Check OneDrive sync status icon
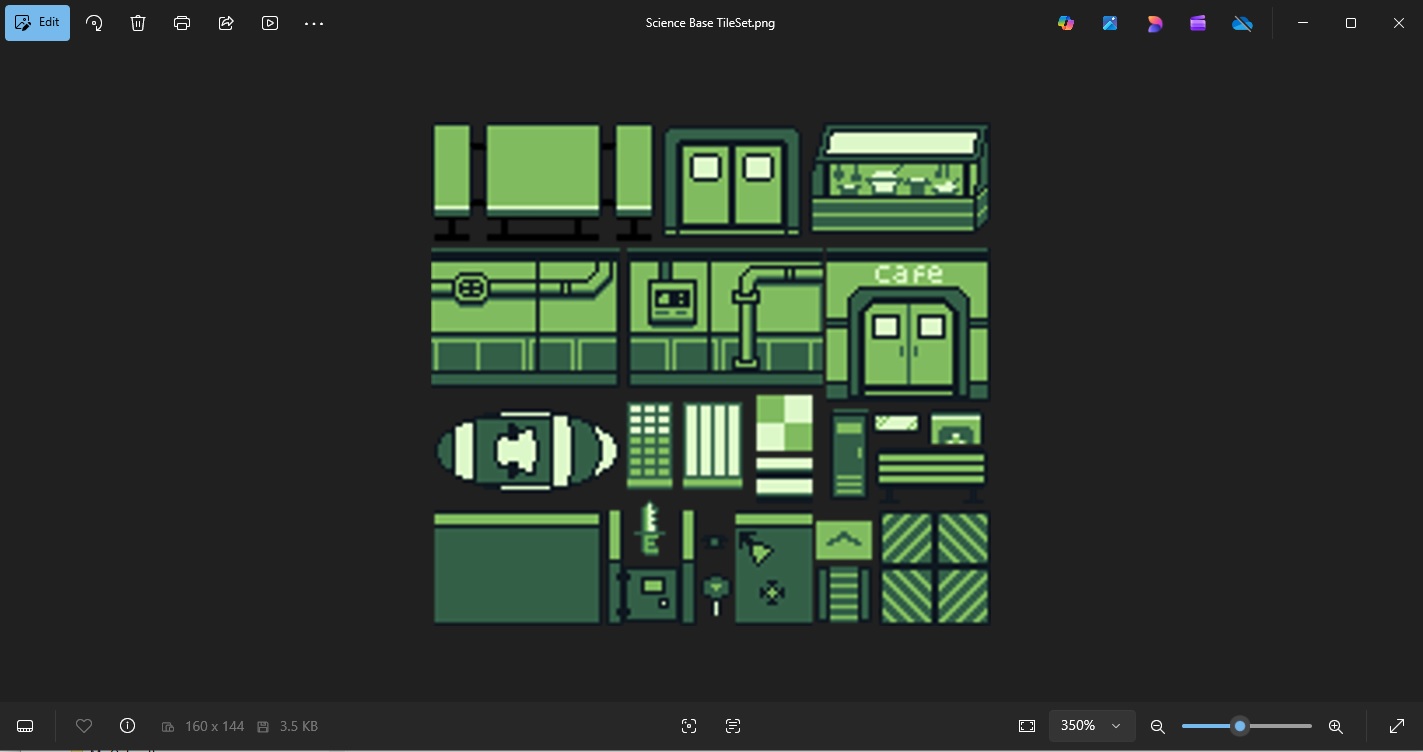The width and height of the screenshot is (1423, 752). tap(1242, 23)
